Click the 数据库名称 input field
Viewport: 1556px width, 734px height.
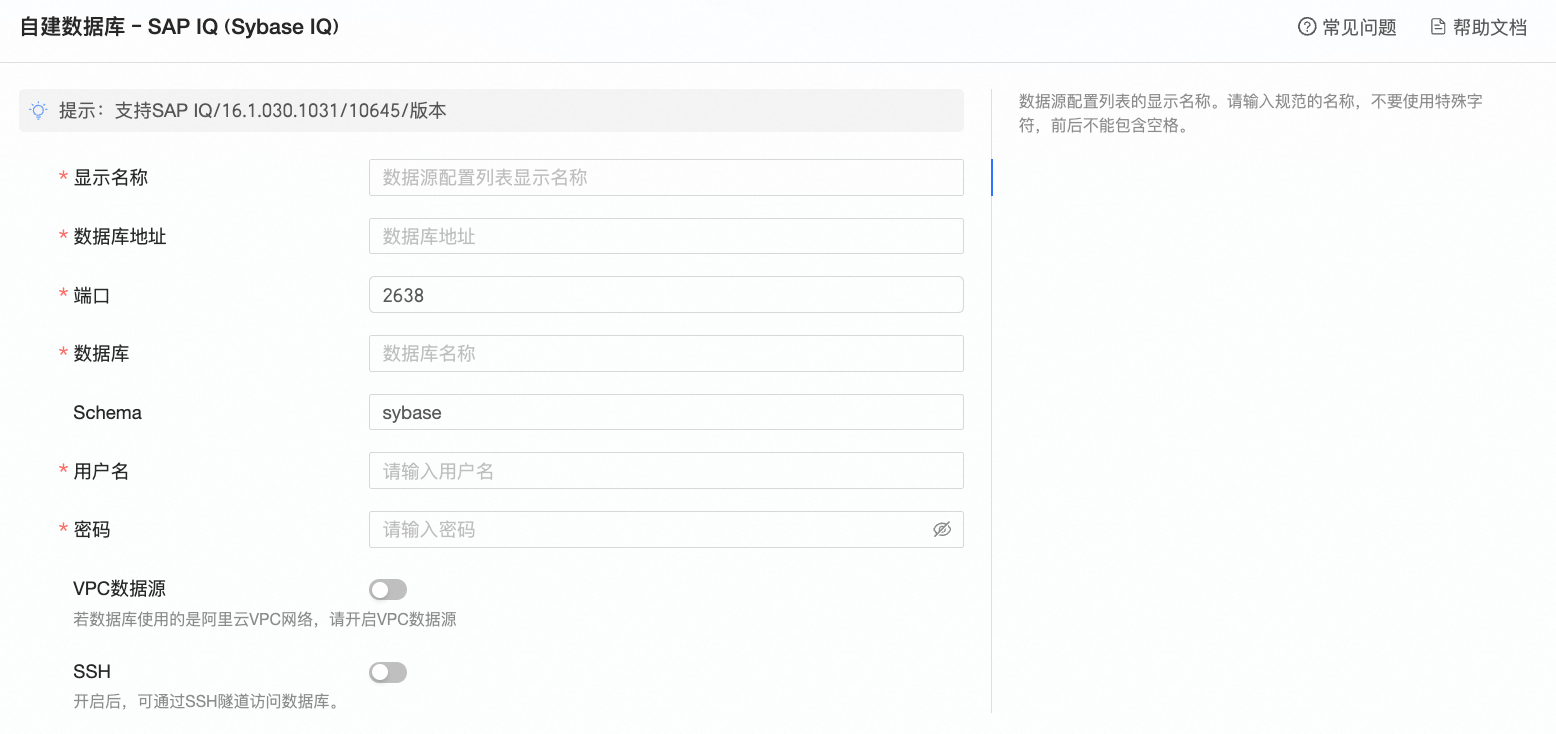pos(666,353)
